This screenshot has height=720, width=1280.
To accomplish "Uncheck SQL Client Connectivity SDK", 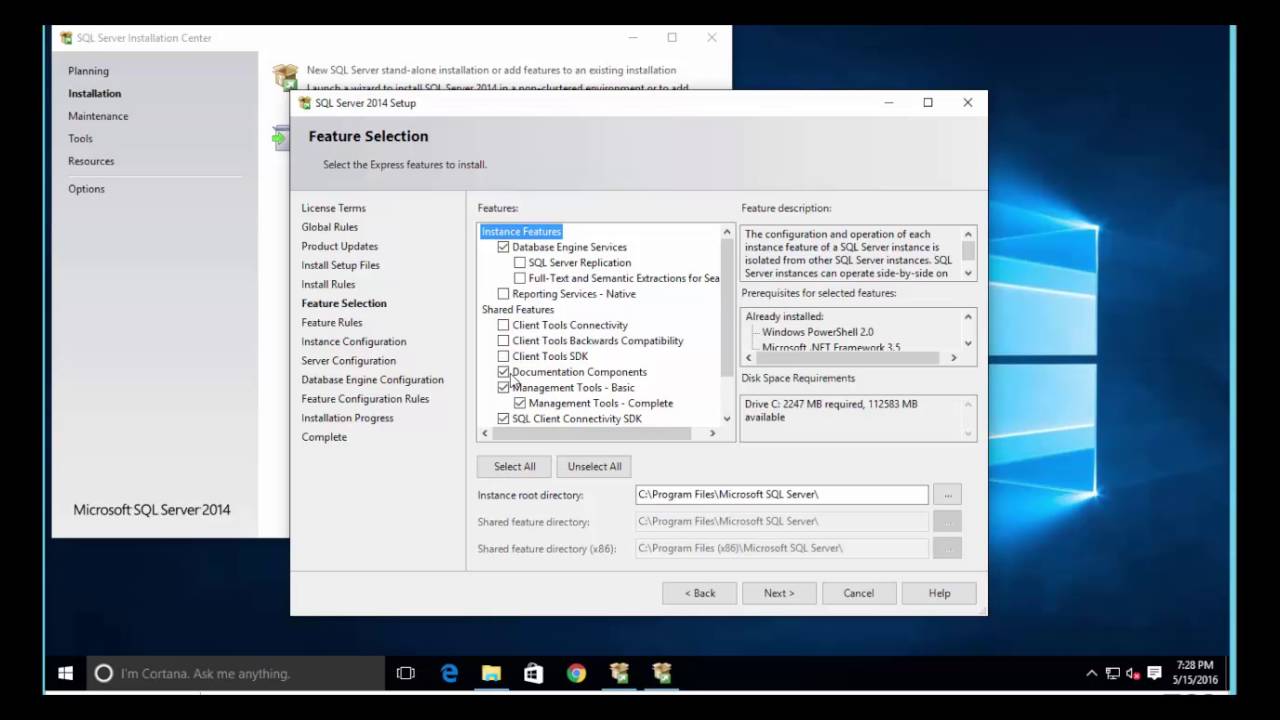I will pos(503,419).
